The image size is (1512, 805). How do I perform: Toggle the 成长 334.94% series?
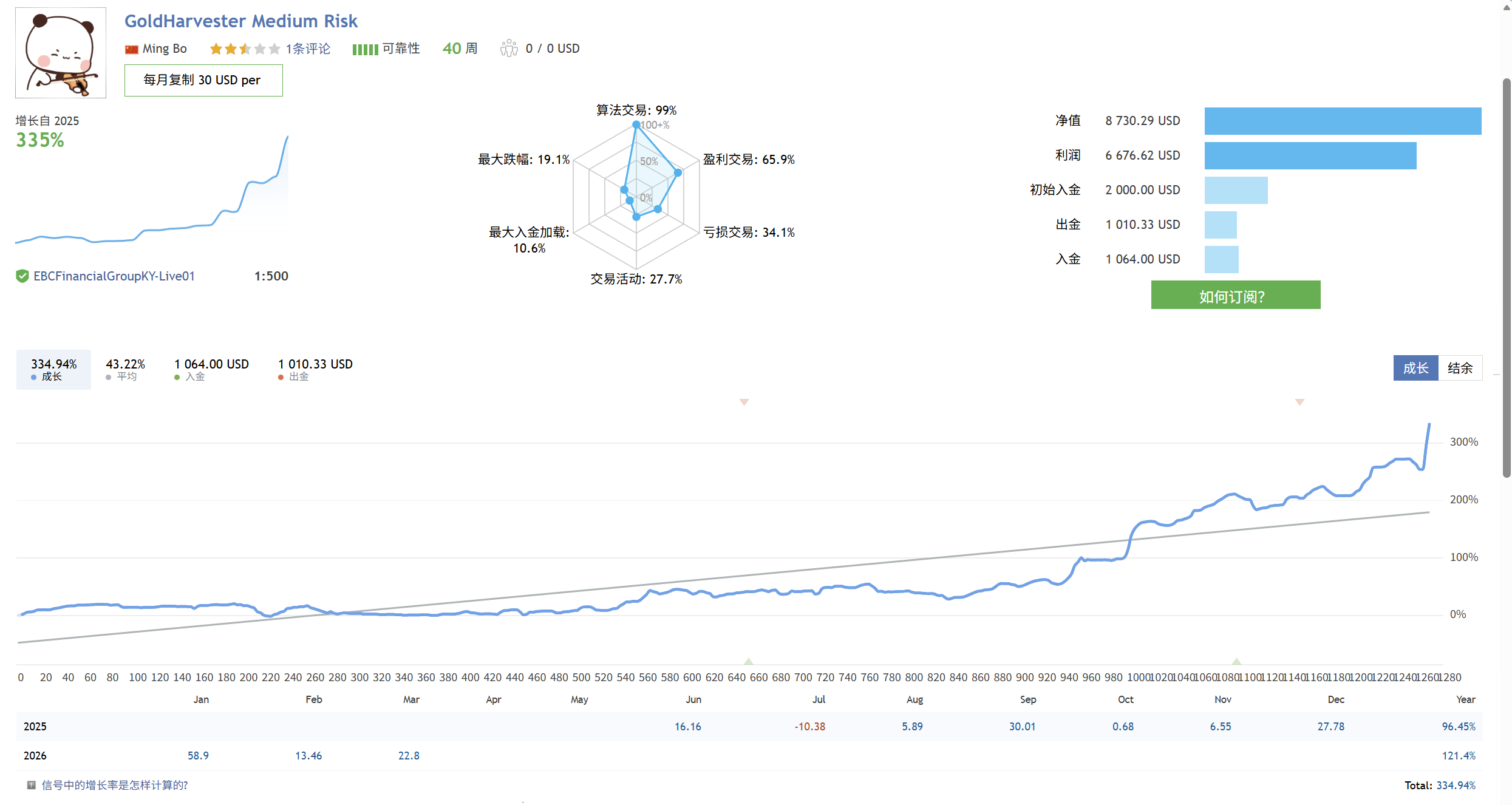(x=53, y=369)
